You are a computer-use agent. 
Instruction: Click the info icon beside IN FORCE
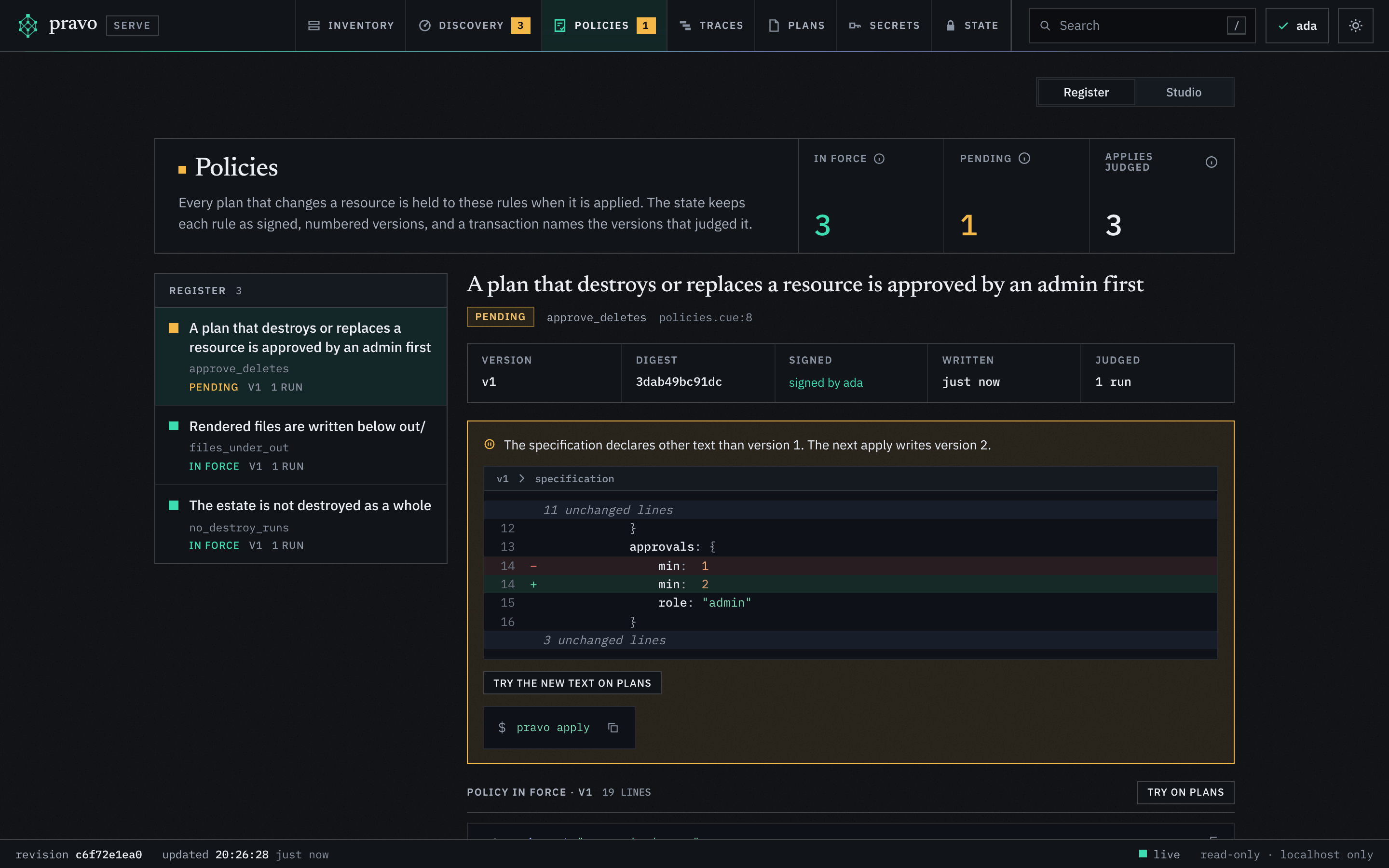coord(879,159)
